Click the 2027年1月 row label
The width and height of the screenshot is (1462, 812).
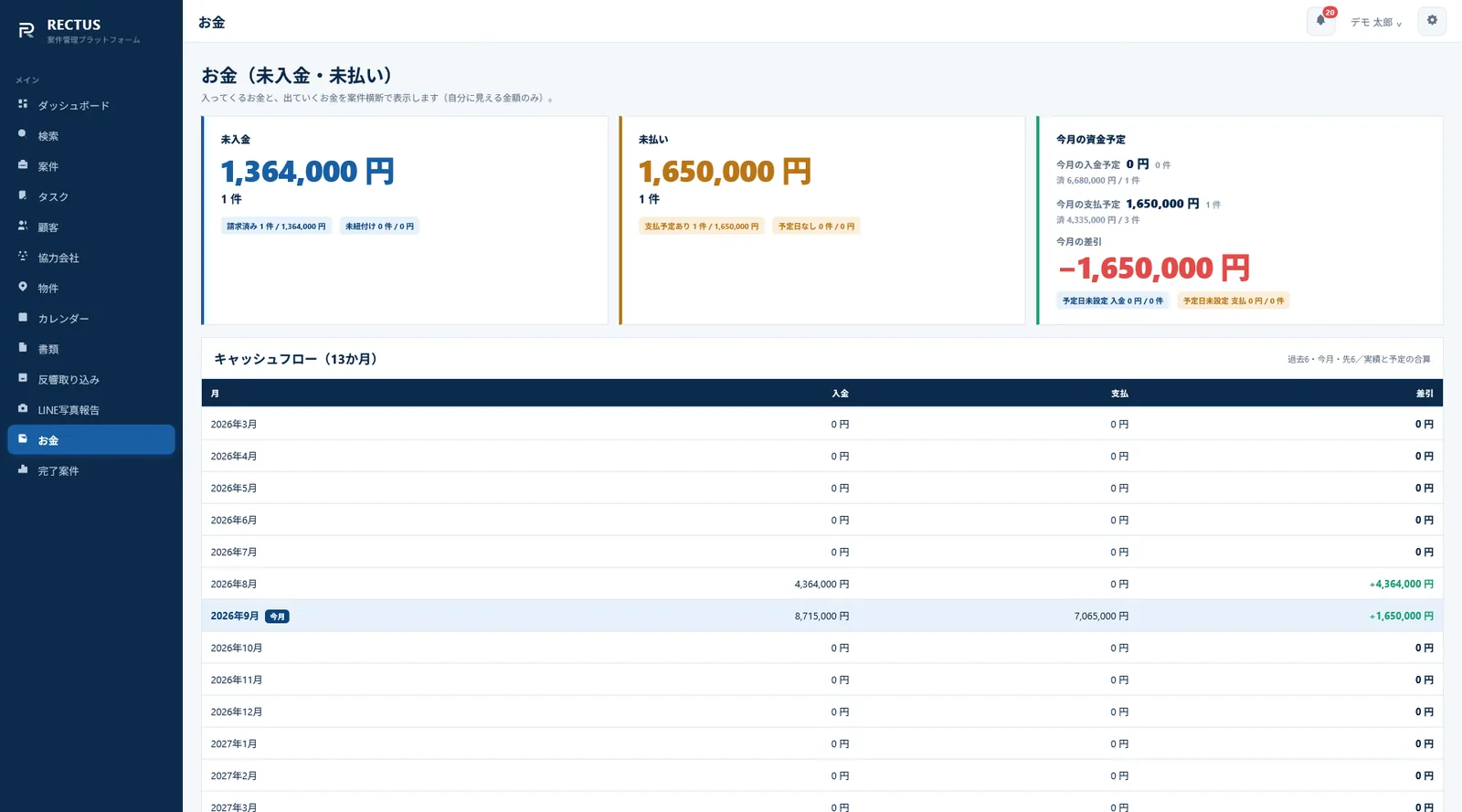pyautogui.click(x=234, y=743)
